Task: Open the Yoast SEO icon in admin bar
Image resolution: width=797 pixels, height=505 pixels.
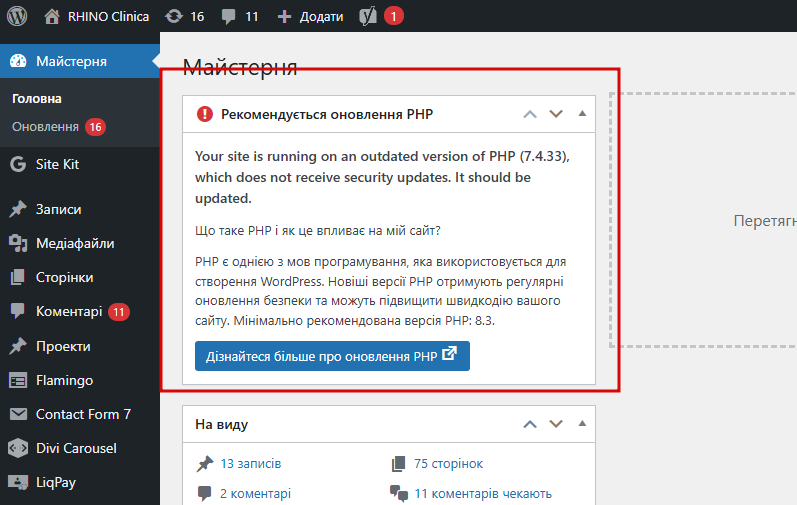Action: [367, 16]
